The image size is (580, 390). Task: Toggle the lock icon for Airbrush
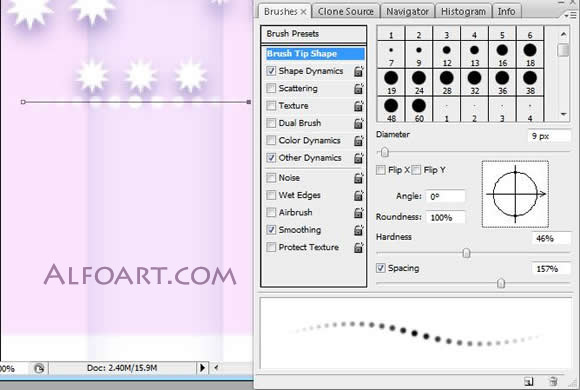358,213
